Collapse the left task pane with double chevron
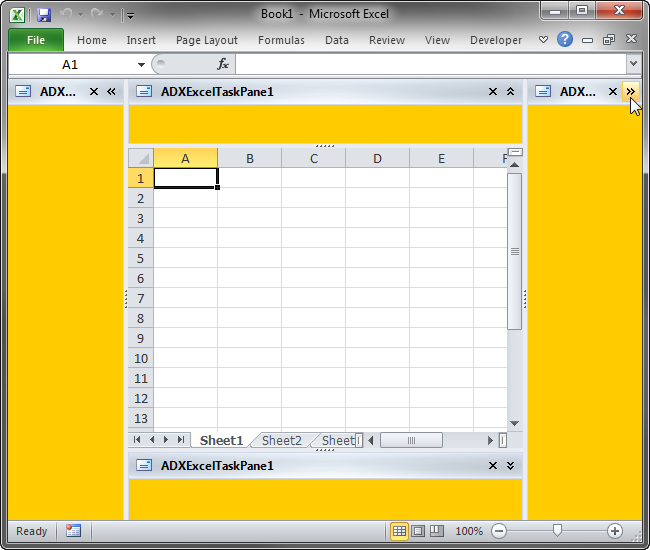 coord(111,92)
